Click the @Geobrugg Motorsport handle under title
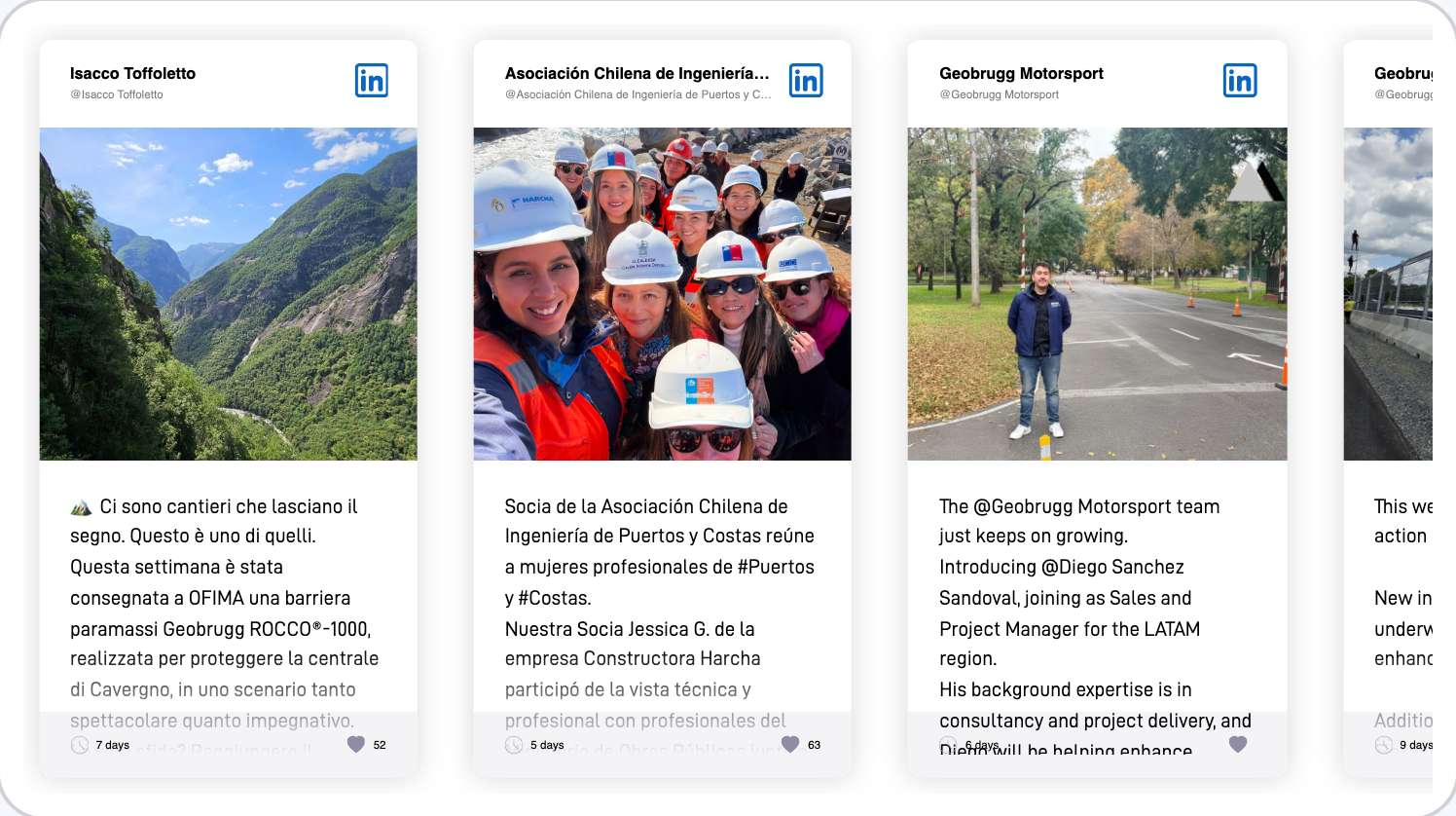This screenshot has width=1456, height=816. [x=1000, y=94]
